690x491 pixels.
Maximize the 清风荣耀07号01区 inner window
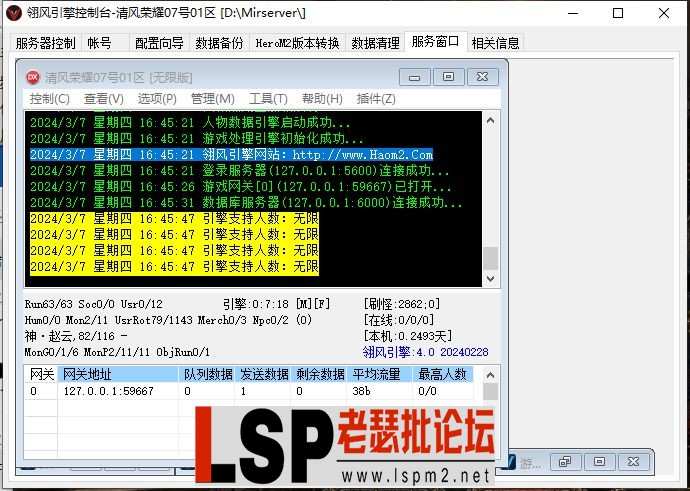448,77
